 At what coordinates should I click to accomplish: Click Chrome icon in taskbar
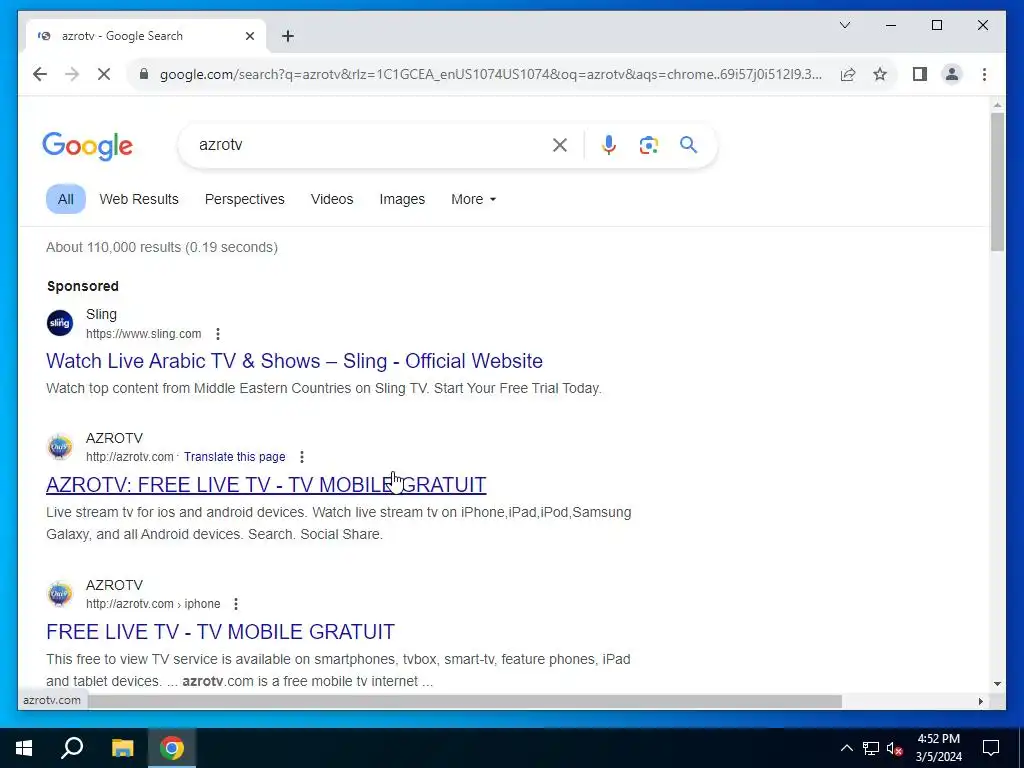172,748
